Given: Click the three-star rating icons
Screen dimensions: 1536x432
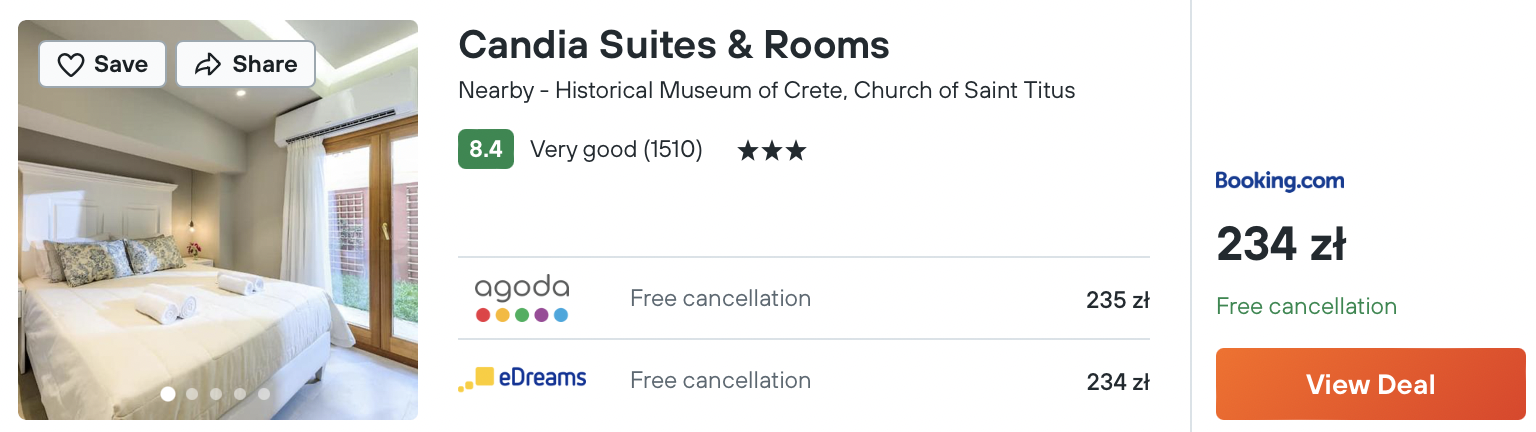Looking at the screenshot, I should [771, 151].
